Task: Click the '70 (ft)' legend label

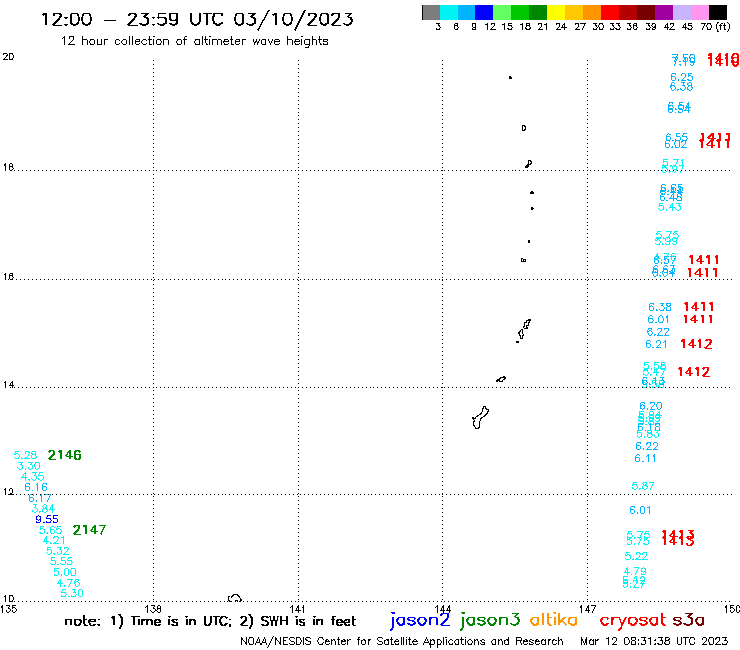Action: (715, 26)
